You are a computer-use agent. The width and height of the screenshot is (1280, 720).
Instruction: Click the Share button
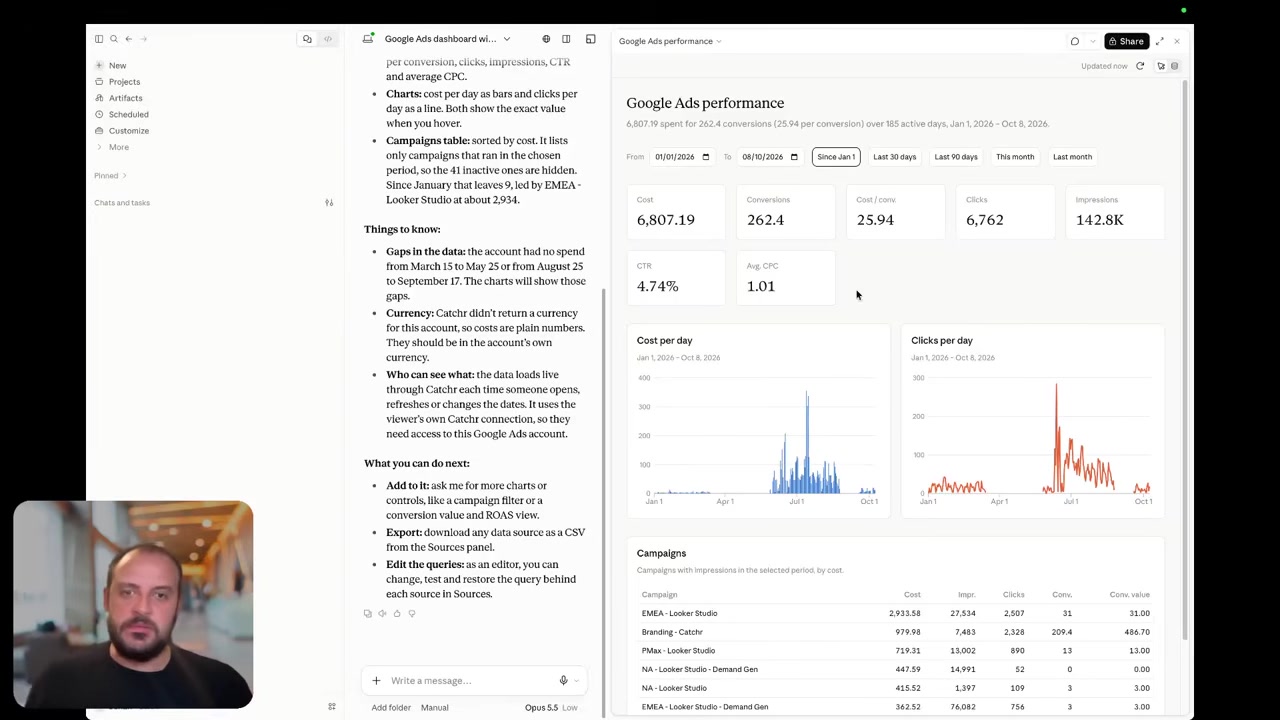[x=1126, y=41]
